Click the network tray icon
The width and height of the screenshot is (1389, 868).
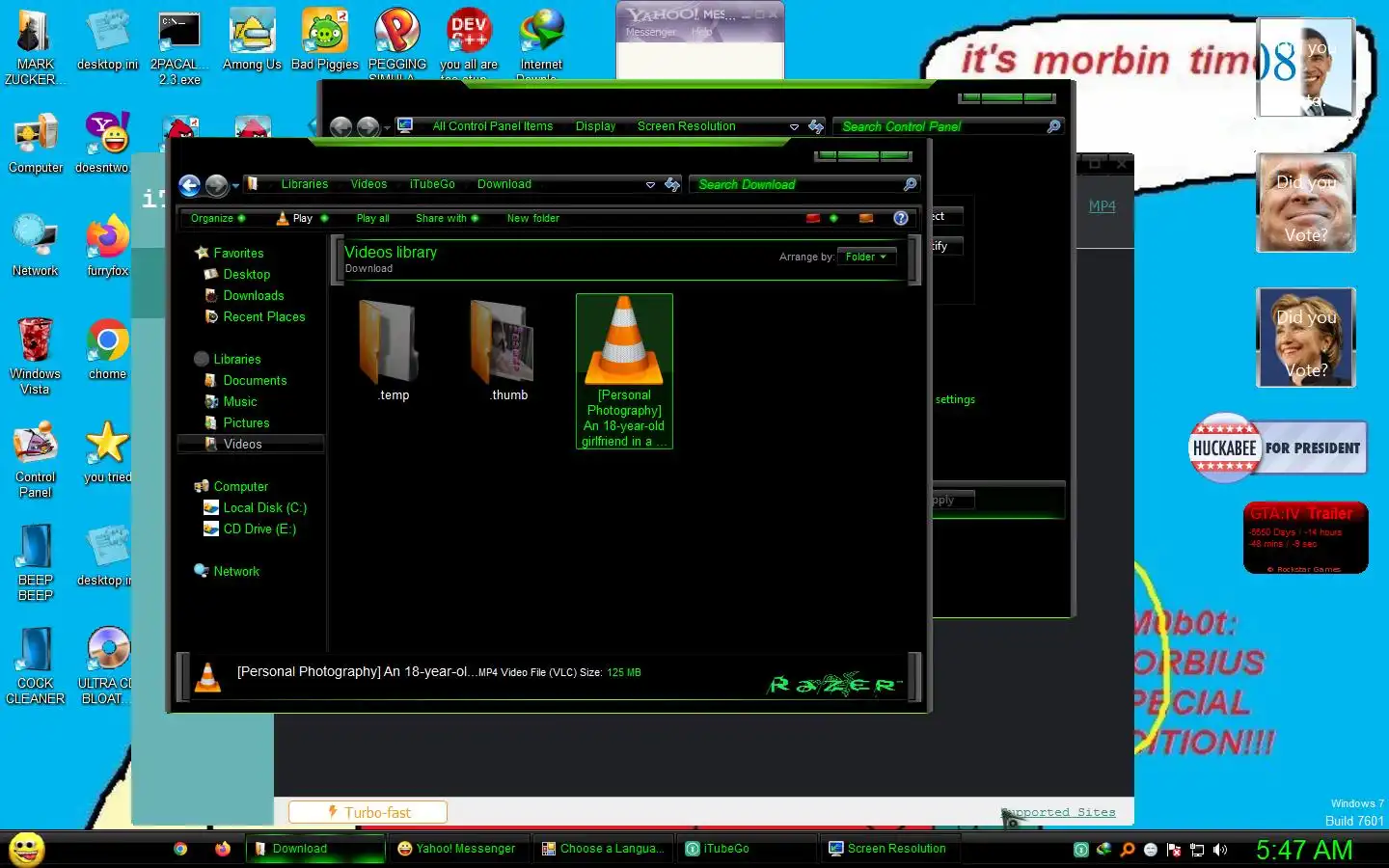click(1197, 850)
